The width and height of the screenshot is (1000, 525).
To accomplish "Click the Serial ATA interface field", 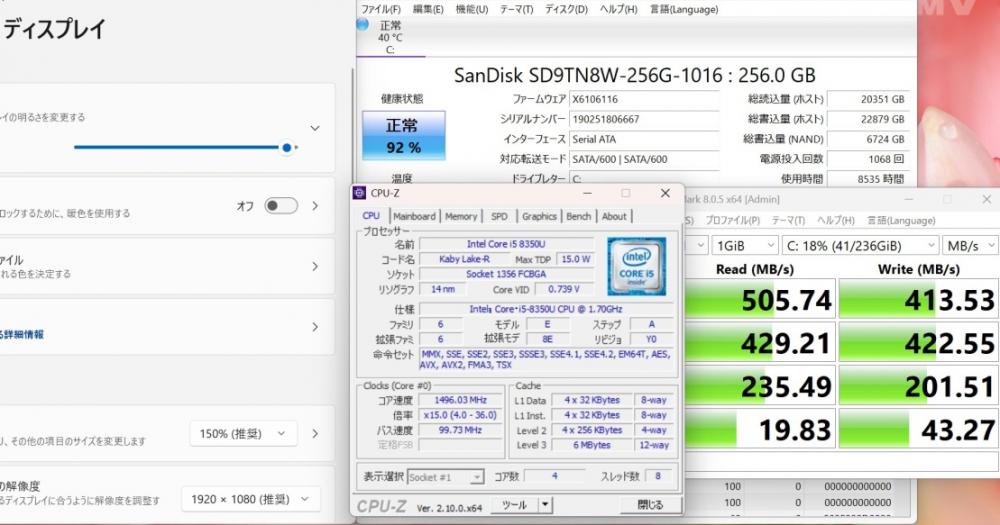I will tap(644, 139).
